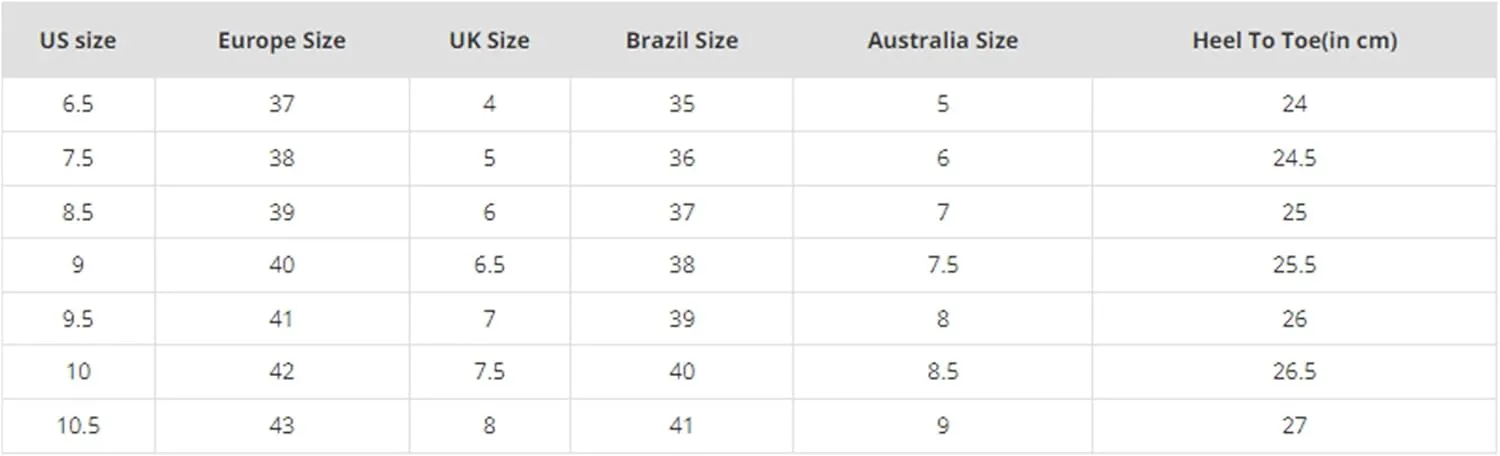This screenshot has height=456, width=1500.
Task: Select heel to toe 27 cell
Action: point(1295,426)
